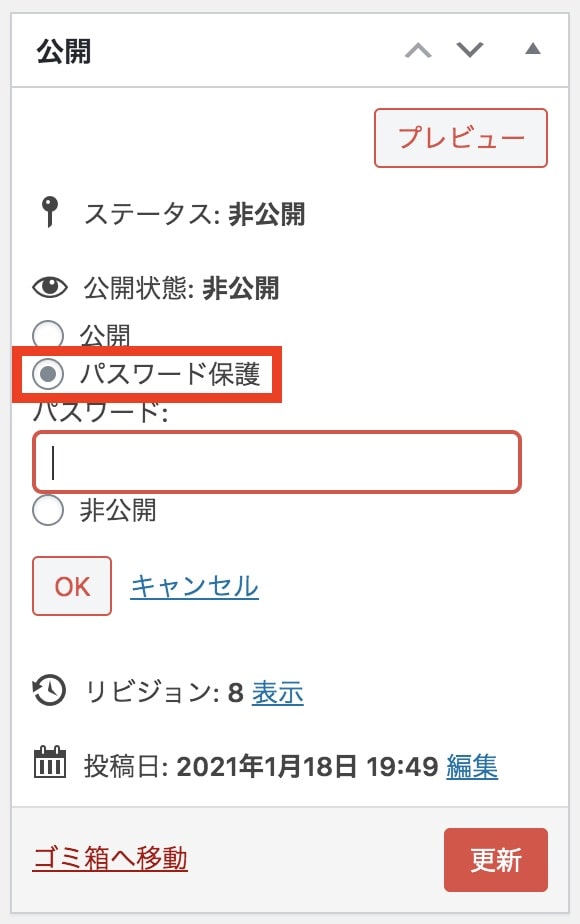Click the プレビュー button

pyautogui.click(x=461, y=138)
